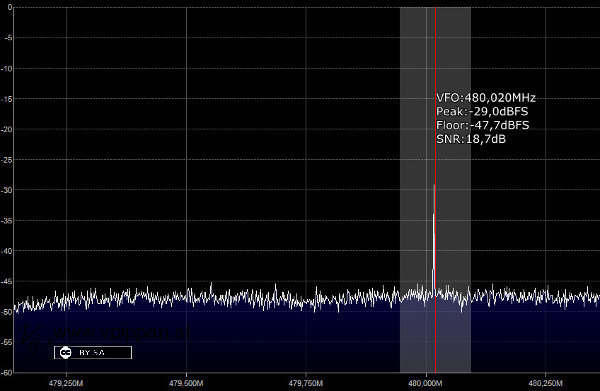The width and height of the screenshot is (600, 391).
Task: Click the right edge of gray filter band
Action: [x=471, y=190]
